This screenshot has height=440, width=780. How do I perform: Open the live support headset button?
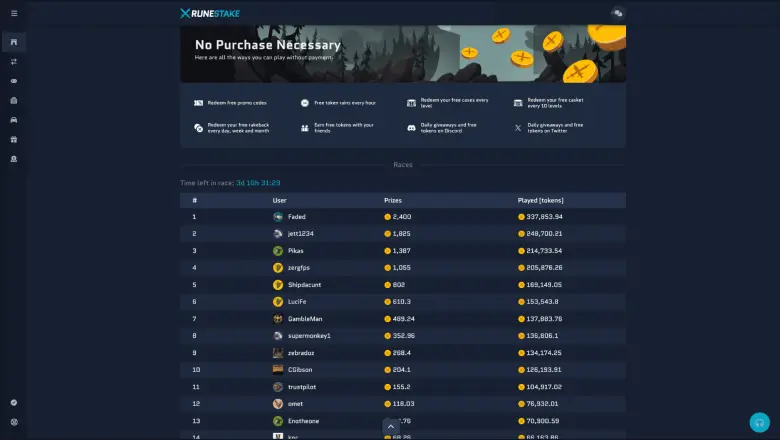(759, 423)
